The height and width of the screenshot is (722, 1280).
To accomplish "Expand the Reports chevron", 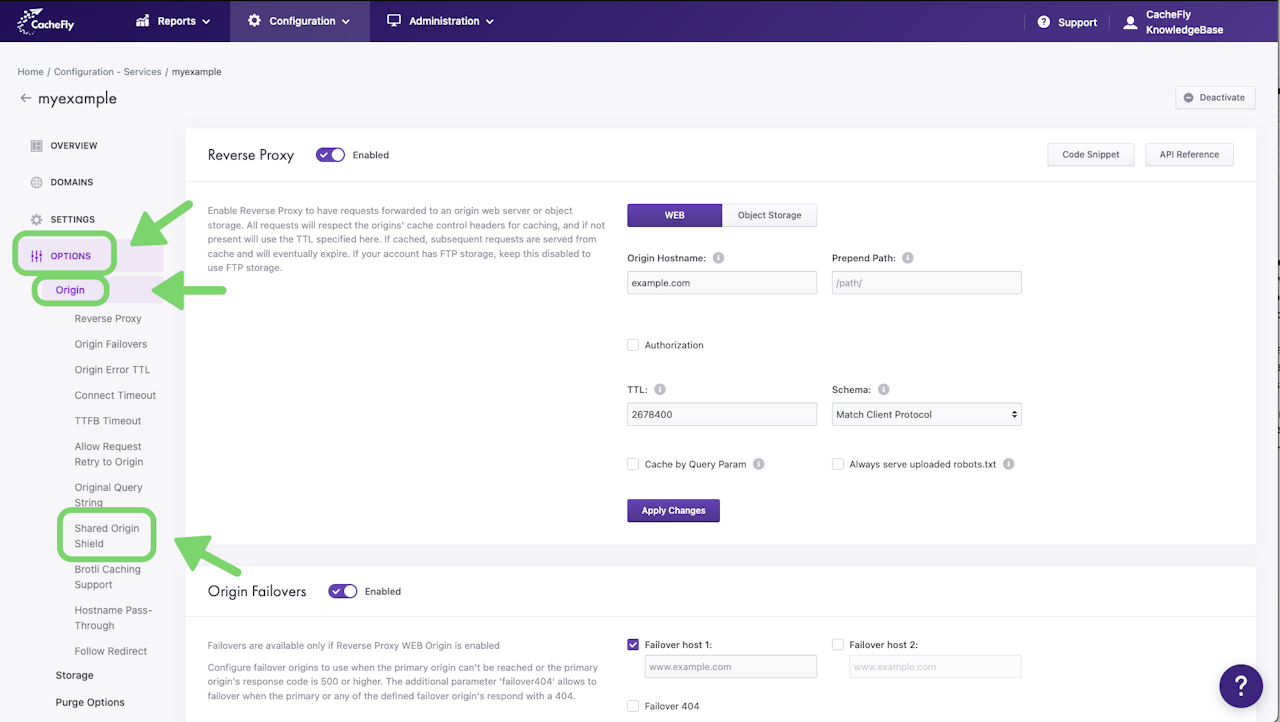I will point(206,22).
